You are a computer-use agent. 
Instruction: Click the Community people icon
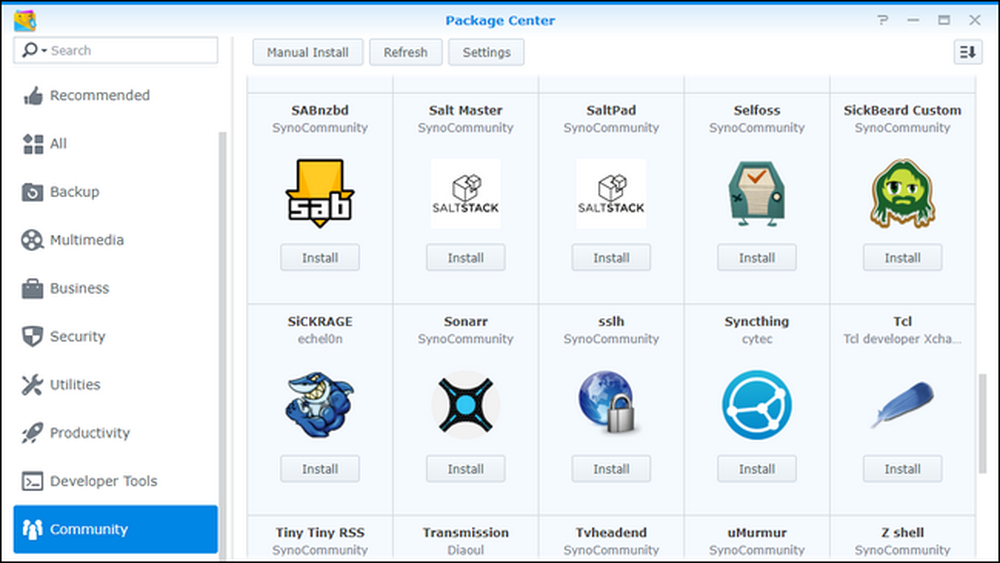(x=33, y=529)
